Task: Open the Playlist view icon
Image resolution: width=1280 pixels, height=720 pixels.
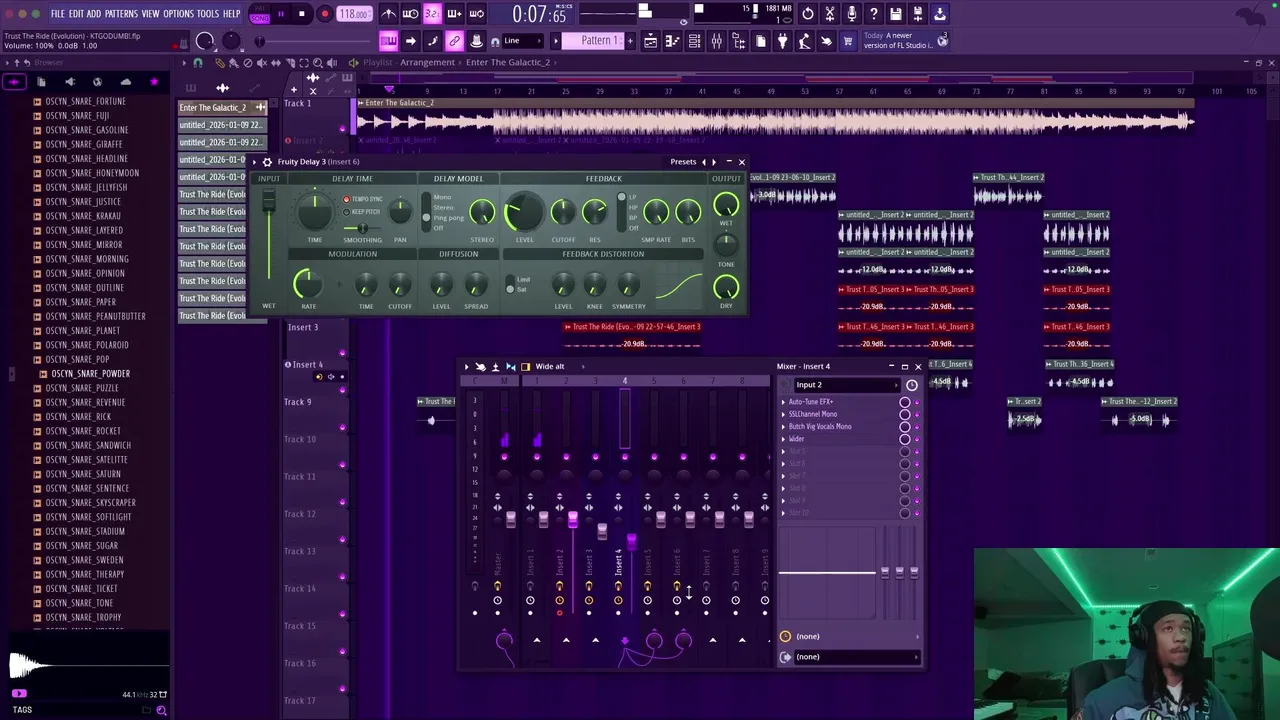Action: pos(650,41)
